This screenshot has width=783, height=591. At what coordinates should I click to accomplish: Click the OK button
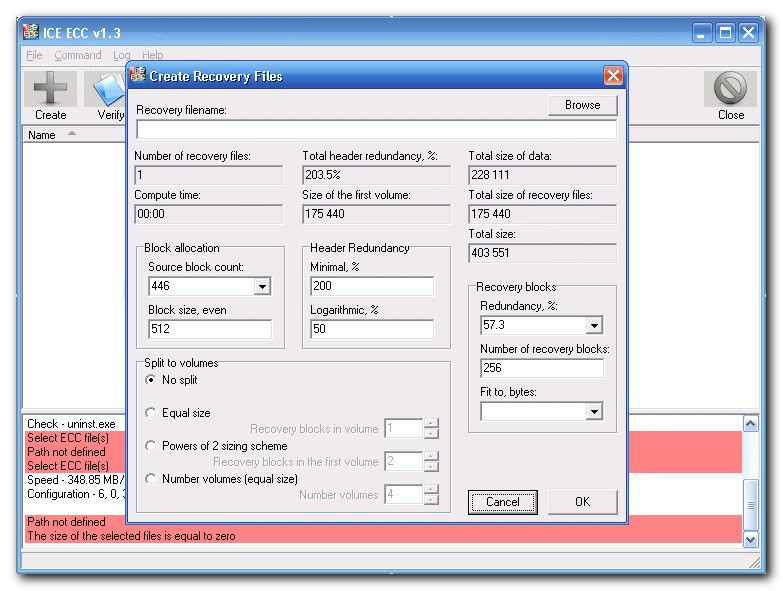pyautogui.click(x=583, y=502)
